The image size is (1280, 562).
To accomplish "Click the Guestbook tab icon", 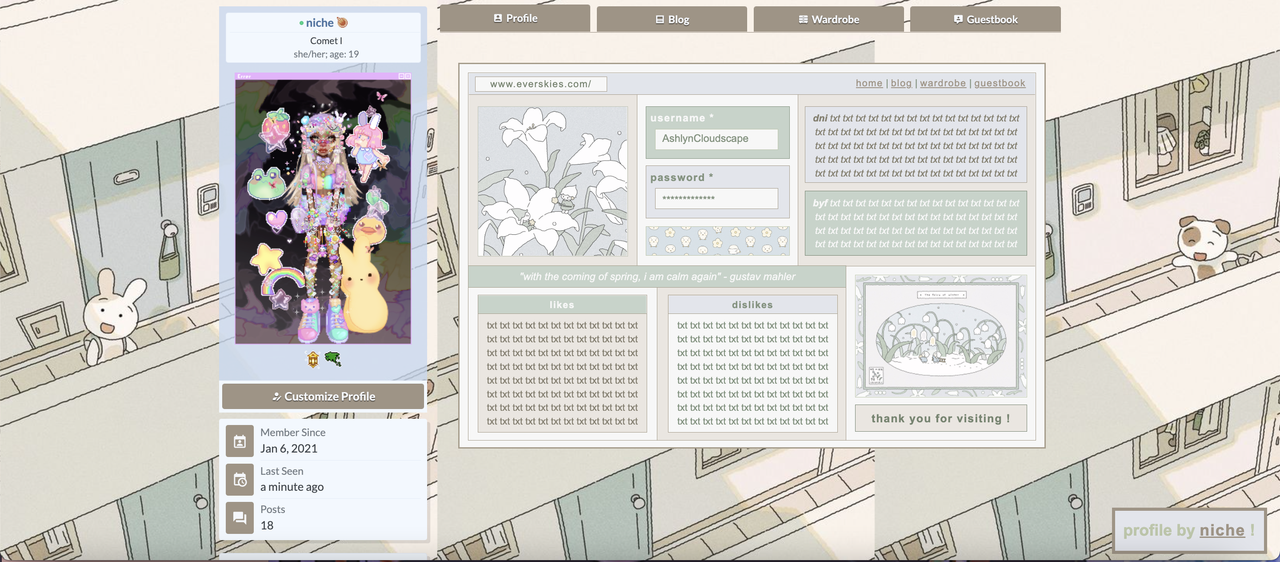I will pyautogui.click(x=958, y=19).
